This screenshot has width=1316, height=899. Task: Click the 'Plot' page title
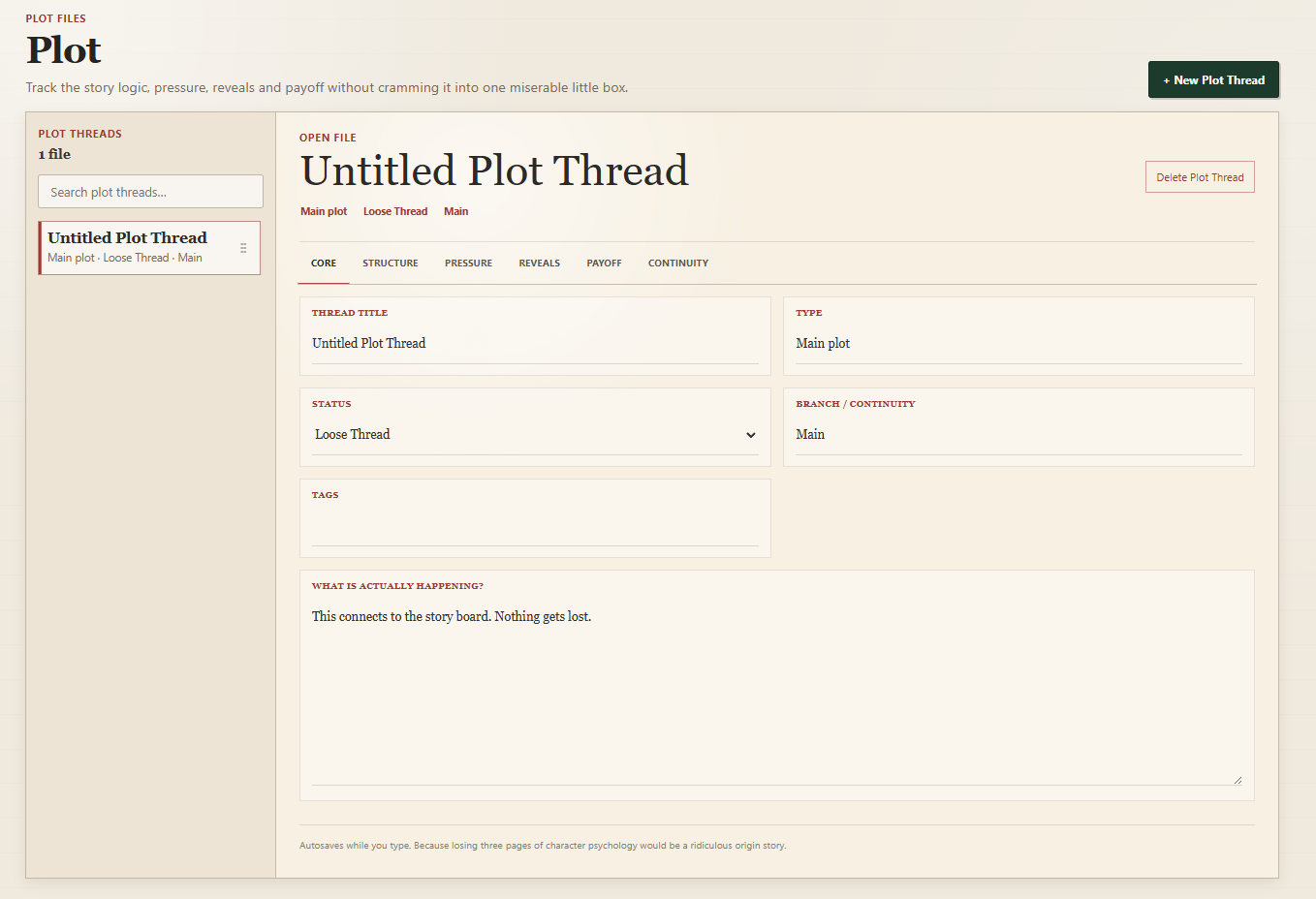click(64, 50)
